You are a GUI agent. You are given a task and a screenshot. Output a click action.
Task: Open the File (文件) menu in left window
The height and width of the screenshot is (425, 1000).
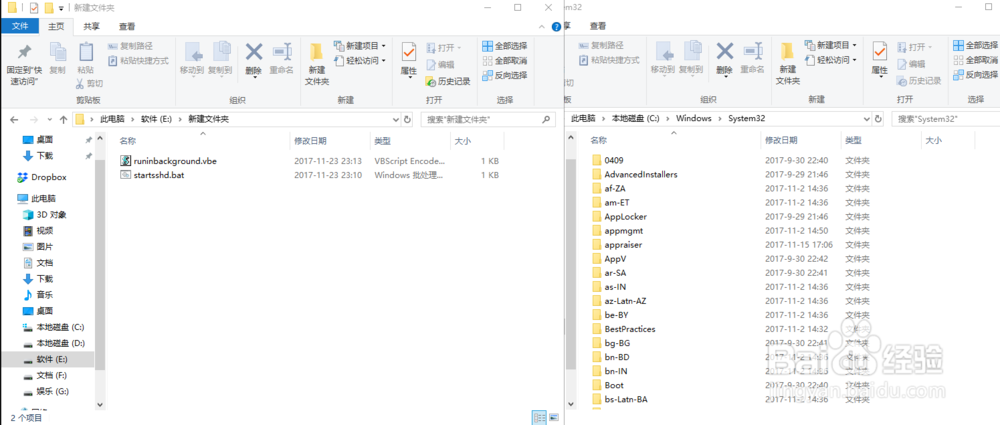20,27
